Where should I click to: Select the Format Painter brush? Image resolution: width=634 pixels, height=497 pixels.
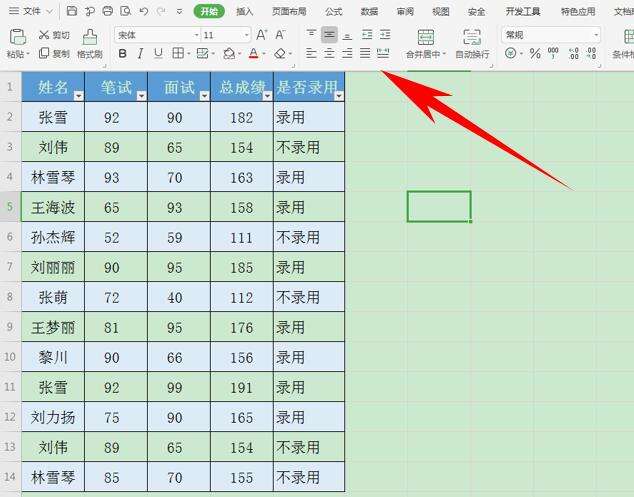pyautogui.click(x=90, y=43)
